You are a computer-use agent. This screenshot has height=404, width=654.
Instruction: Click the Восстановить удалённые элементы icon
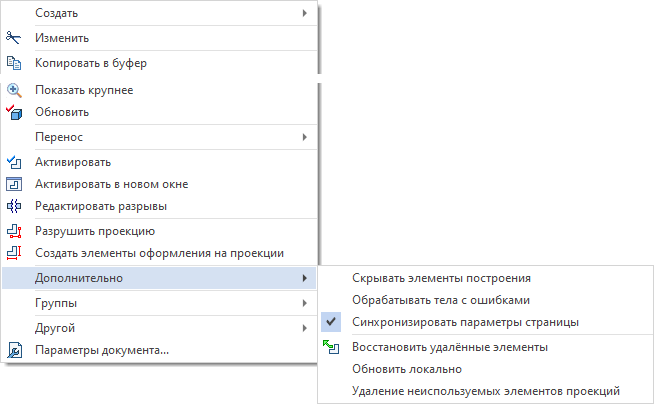[332, 347]
